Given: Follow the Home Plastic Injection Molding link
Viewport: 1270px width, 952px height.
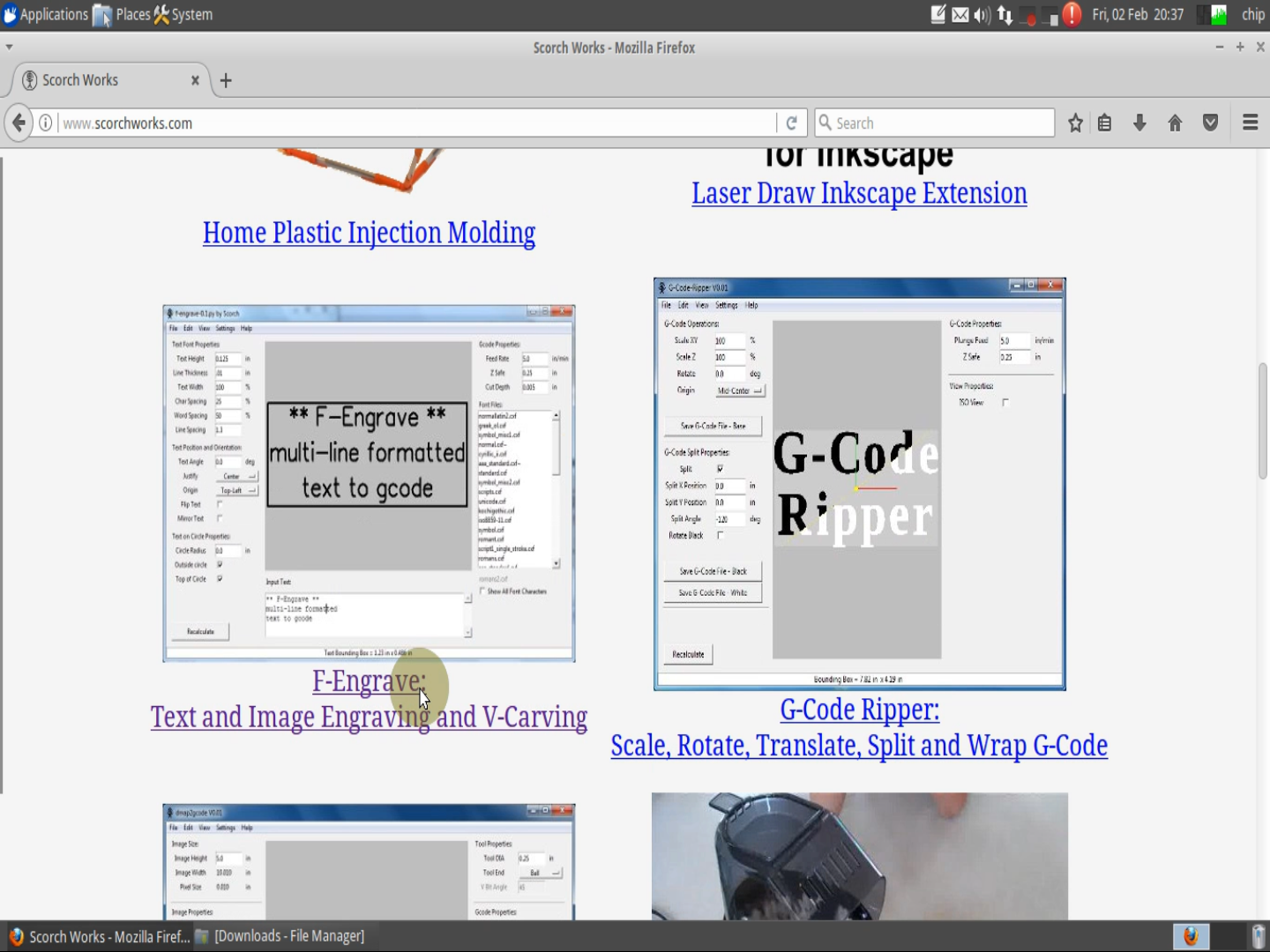Looking at the screenshot, I should [369, 233].
